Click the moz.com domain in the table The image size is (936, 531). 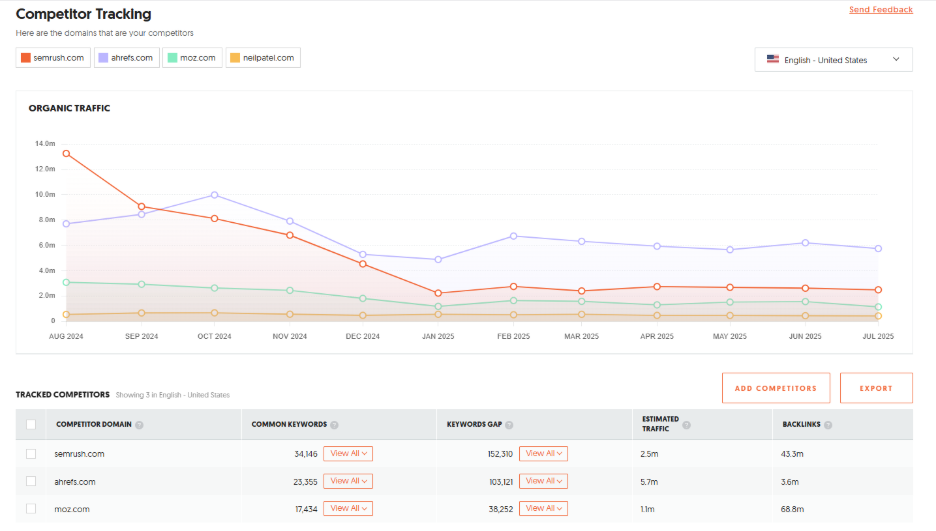[72, 509]
